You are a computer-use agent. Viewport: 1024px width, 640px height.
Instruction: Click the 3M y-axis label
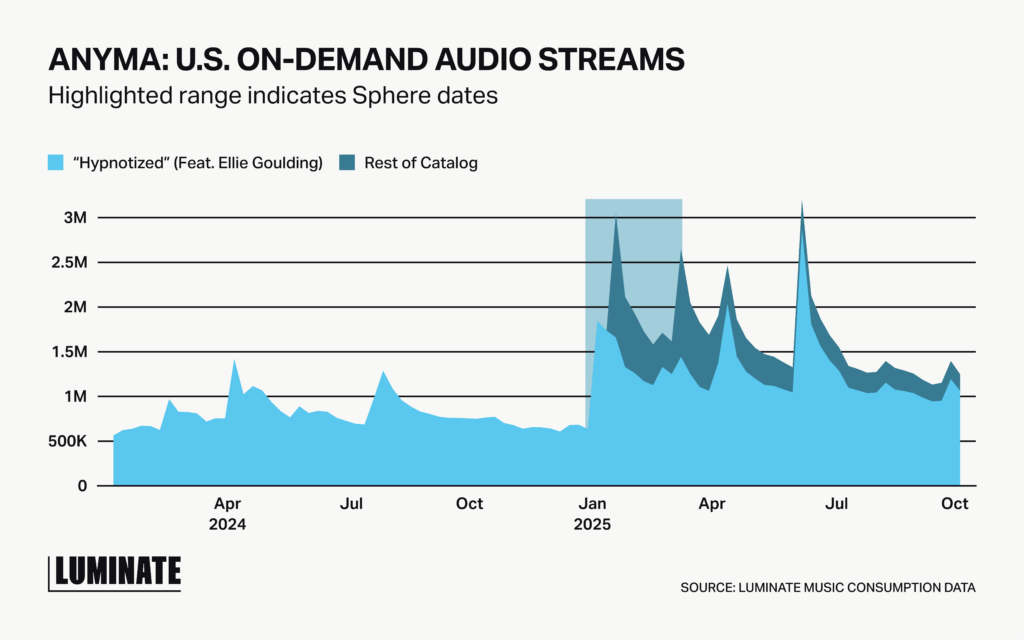pos(75,217)
